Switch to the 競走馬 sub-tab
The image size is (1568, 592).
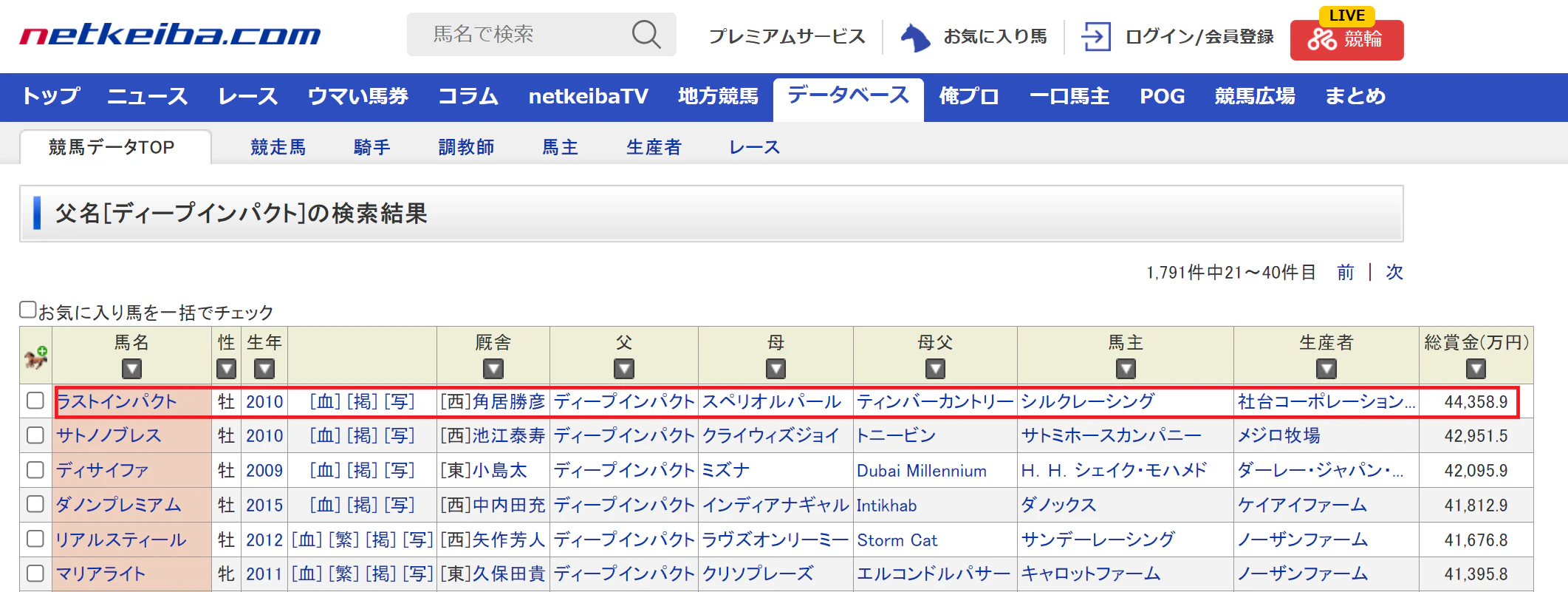(x=278, y=147)
